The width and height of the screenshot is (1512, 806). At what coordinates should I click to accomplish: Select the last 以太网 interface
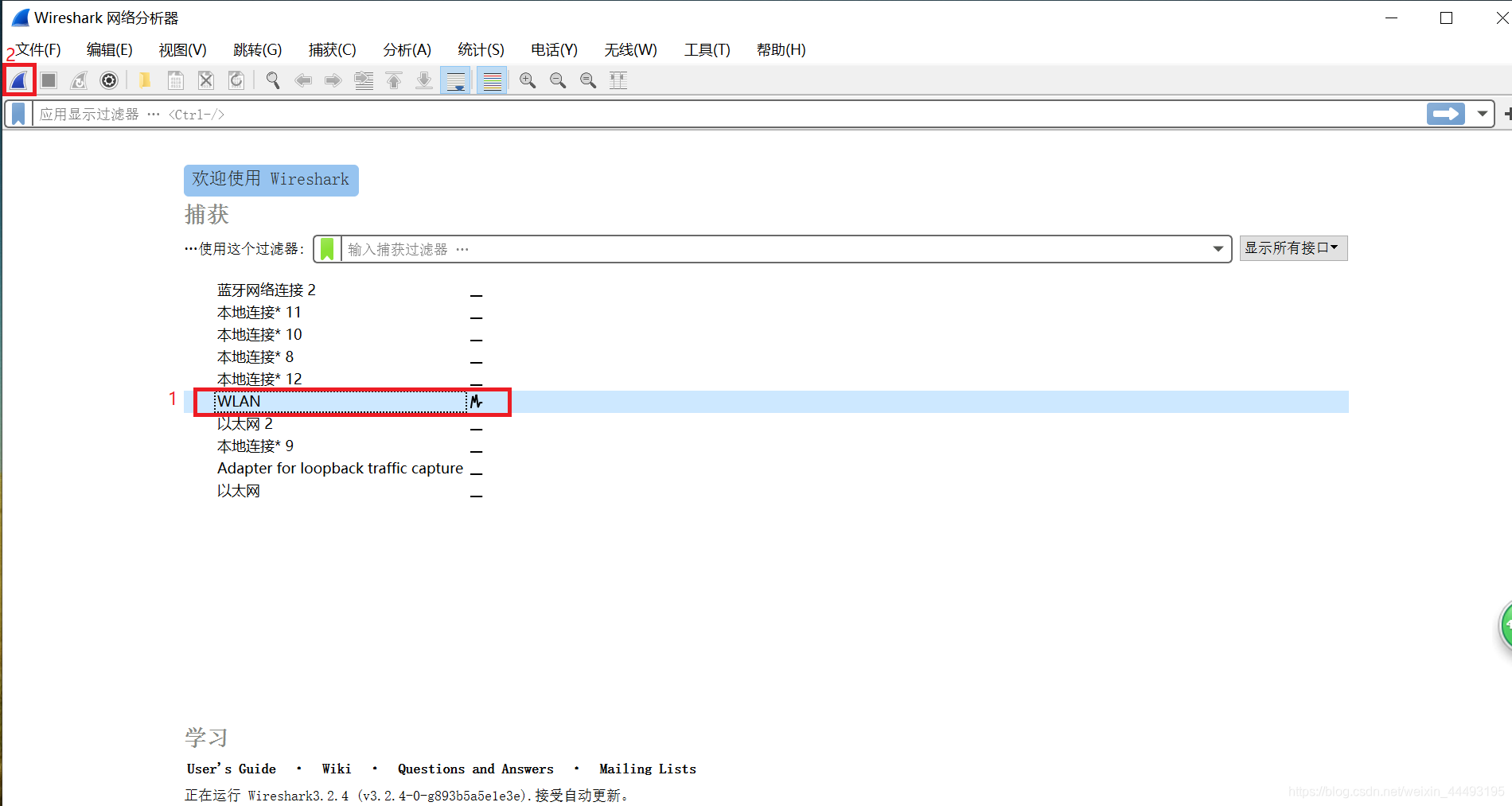point(239,490)
